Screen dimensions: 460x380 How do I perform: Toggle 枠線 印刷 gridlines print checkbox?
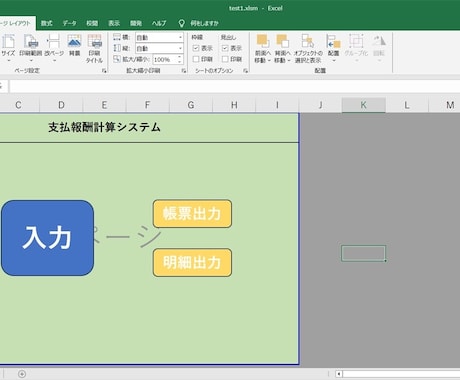pyautogui.click(x=196, y=59)
